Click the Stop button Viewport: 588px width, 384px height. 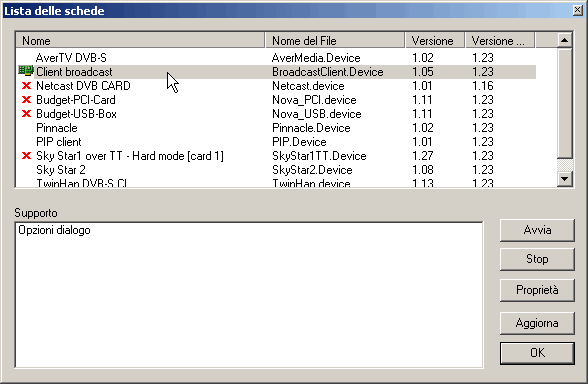coord(537,259)
